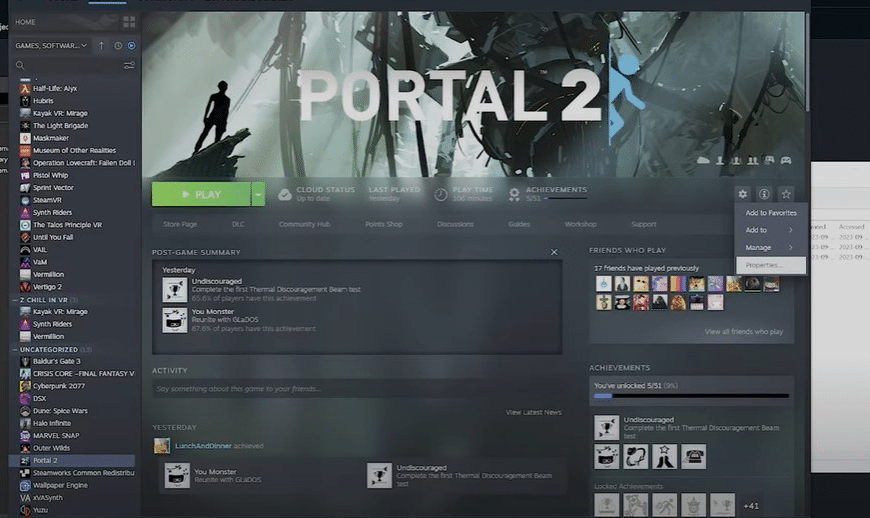
Task: Open View all friends who play
Action: tap(743, 332)
